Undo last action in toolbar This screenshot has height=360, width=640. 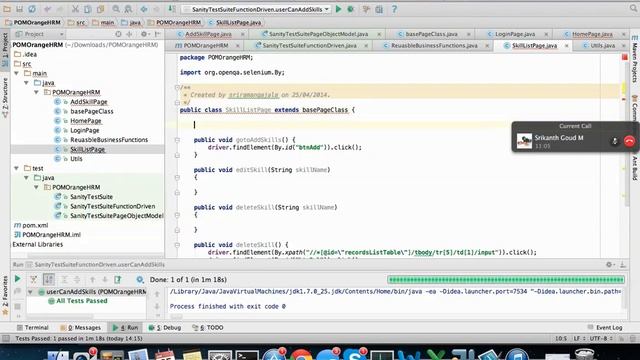point(48,9)
